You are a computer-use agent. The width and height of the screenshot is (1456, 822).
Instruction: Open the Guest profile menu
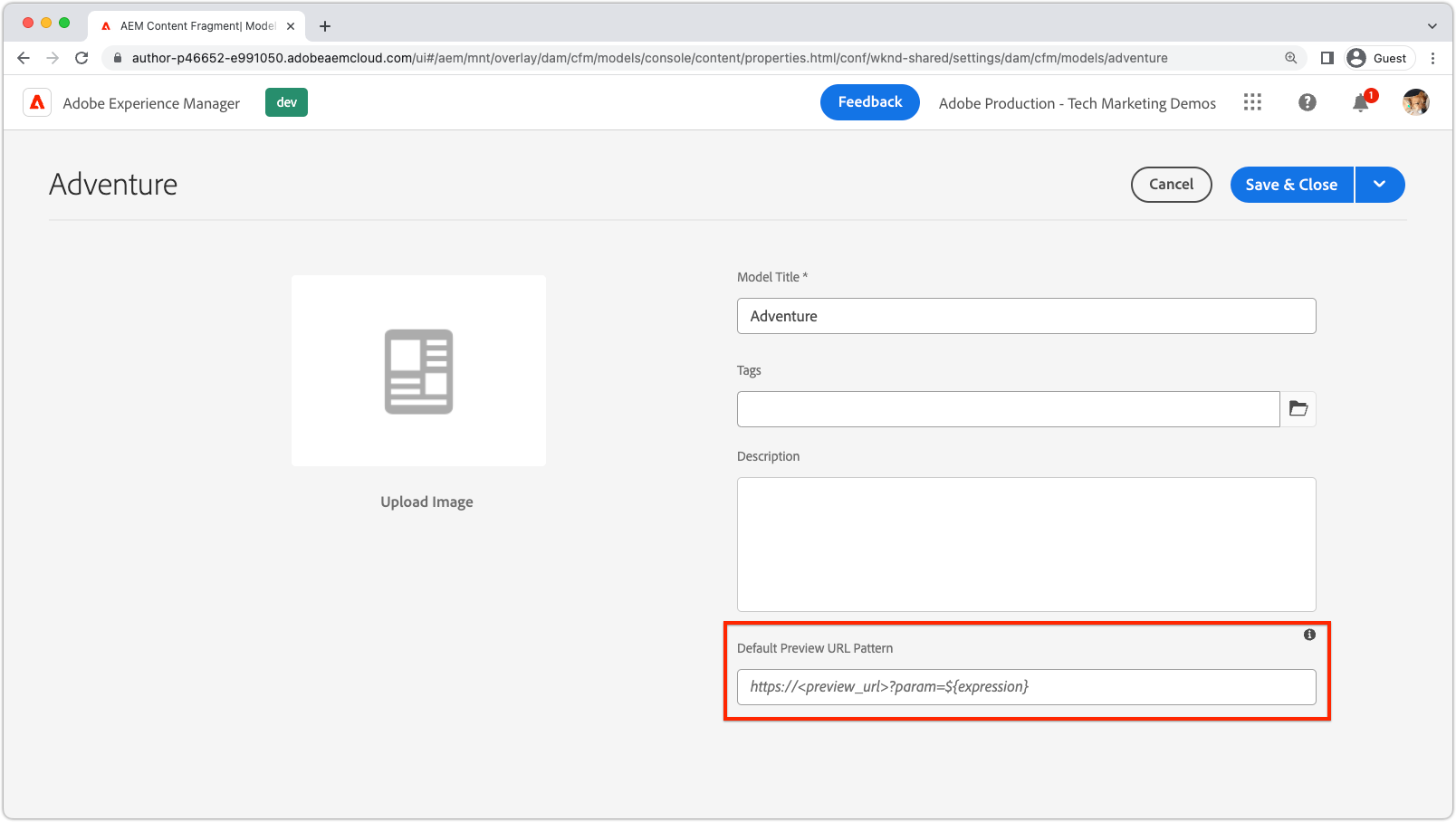1380,58
